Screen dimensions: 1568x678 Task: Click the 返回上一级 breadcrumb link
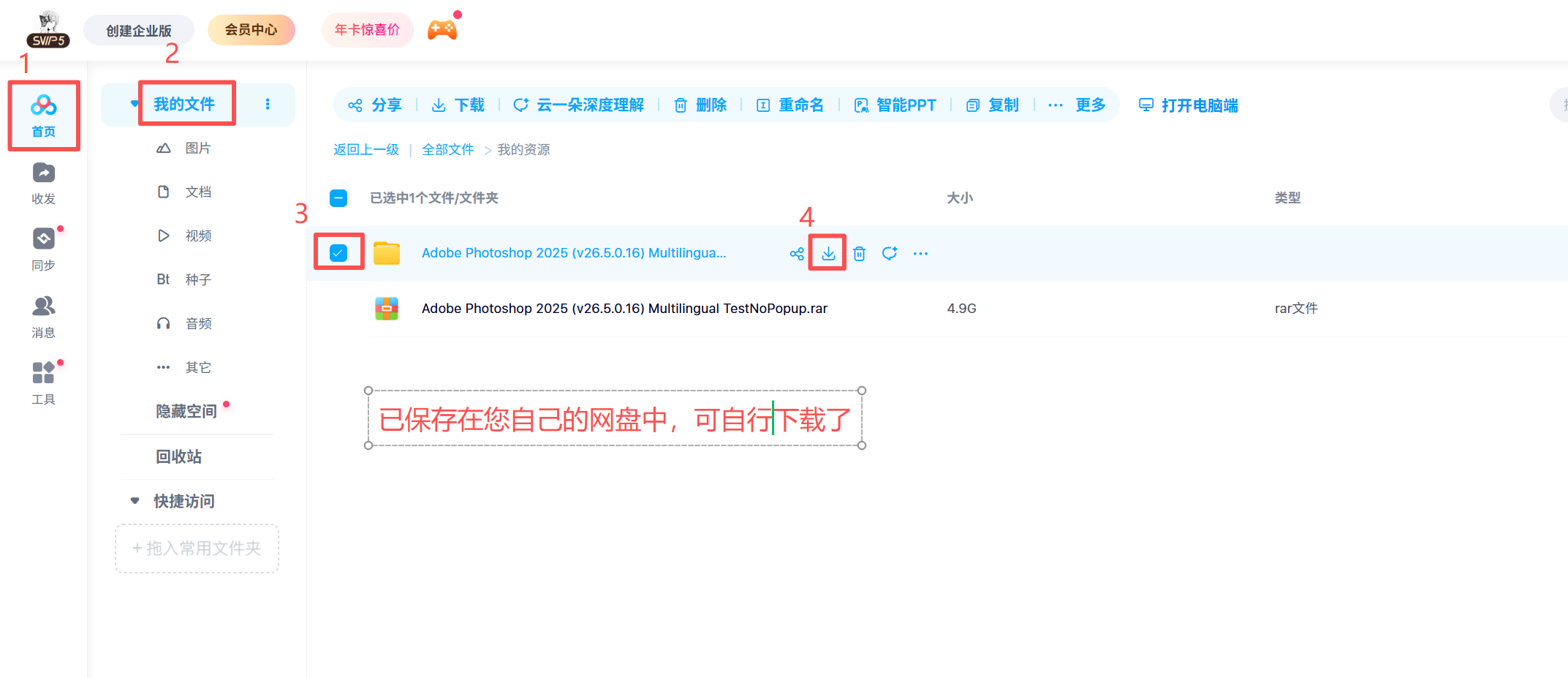coord(366,150)
